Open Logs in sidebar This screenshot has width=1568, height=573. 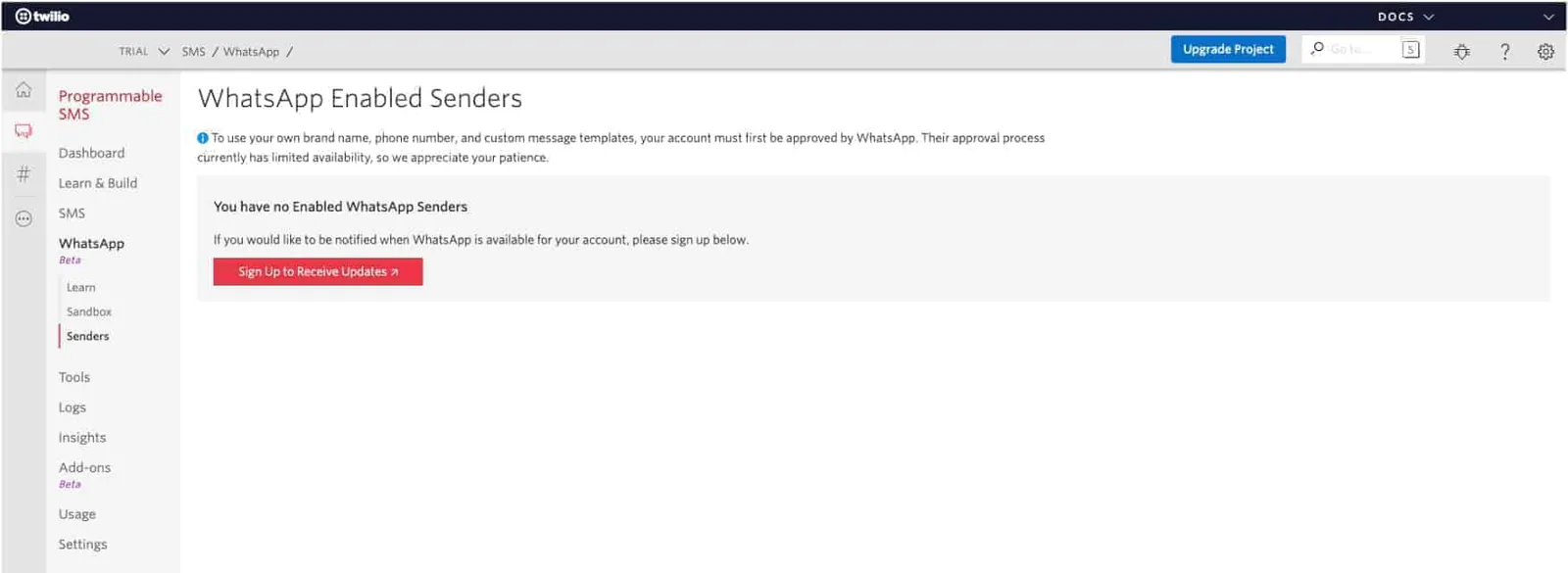coord(72,407)
